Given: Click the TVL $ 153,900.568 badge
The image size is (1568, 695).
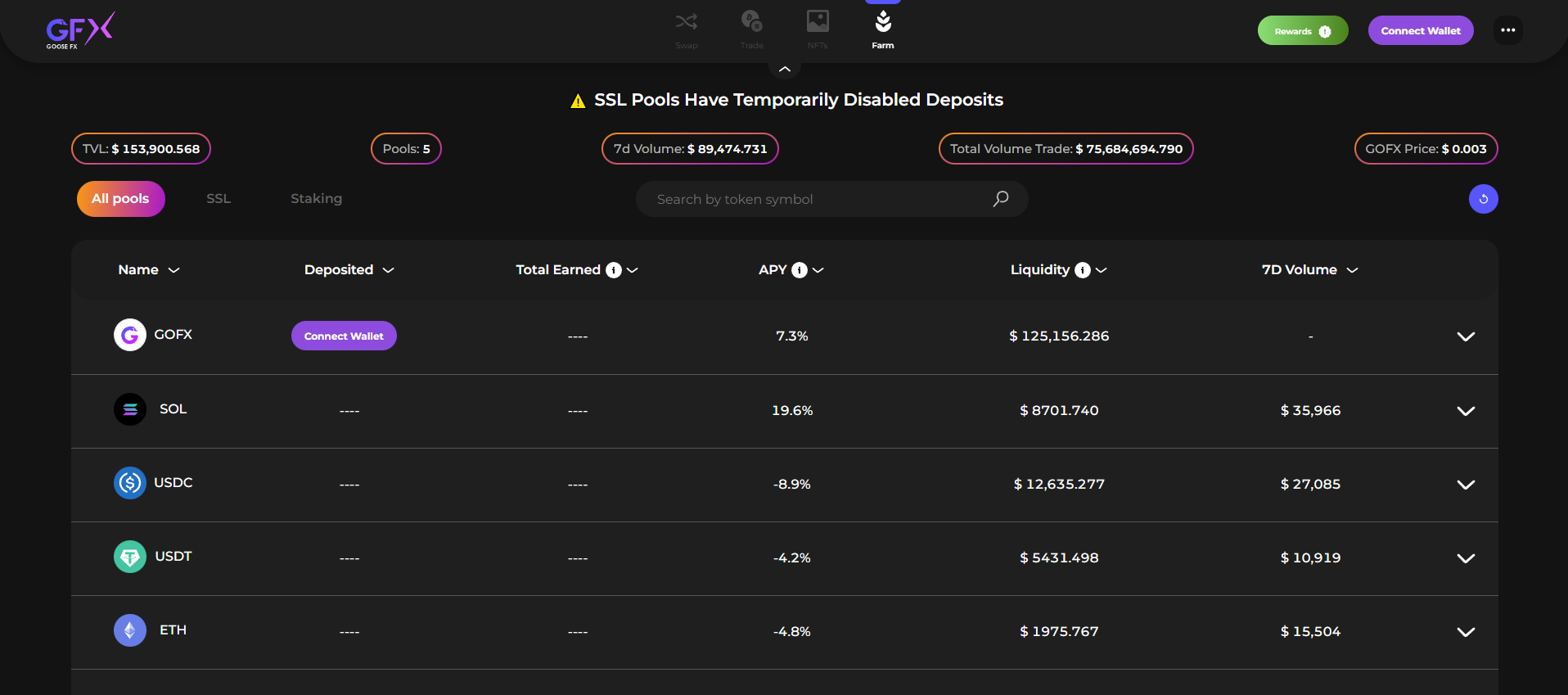Looking at the screenshot, I should pyautogui.click(x=141, y=149).
